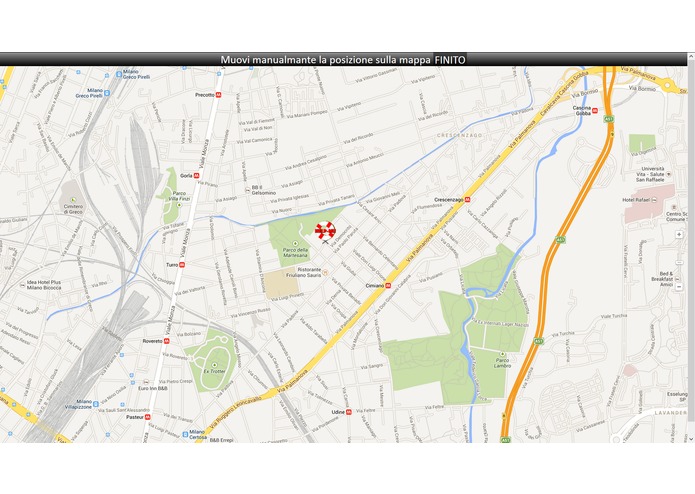Click the Ex Trotter park icon
This screenshot has height=494, width=695.
point(215,365)
